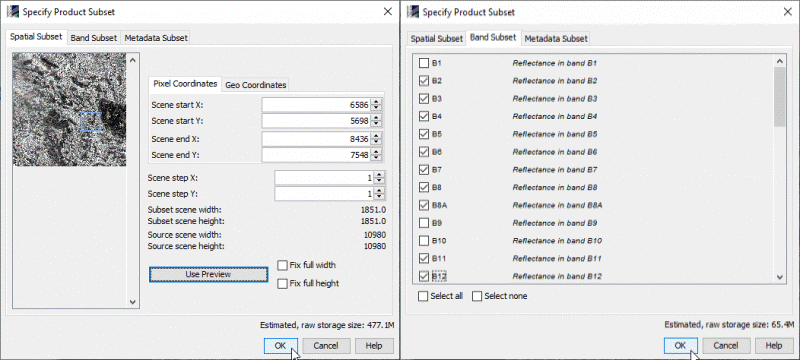Click 'Reflectance in band B8A' description
The height and width of the screenshot is (361, 801).
click(x=557, y=205)
